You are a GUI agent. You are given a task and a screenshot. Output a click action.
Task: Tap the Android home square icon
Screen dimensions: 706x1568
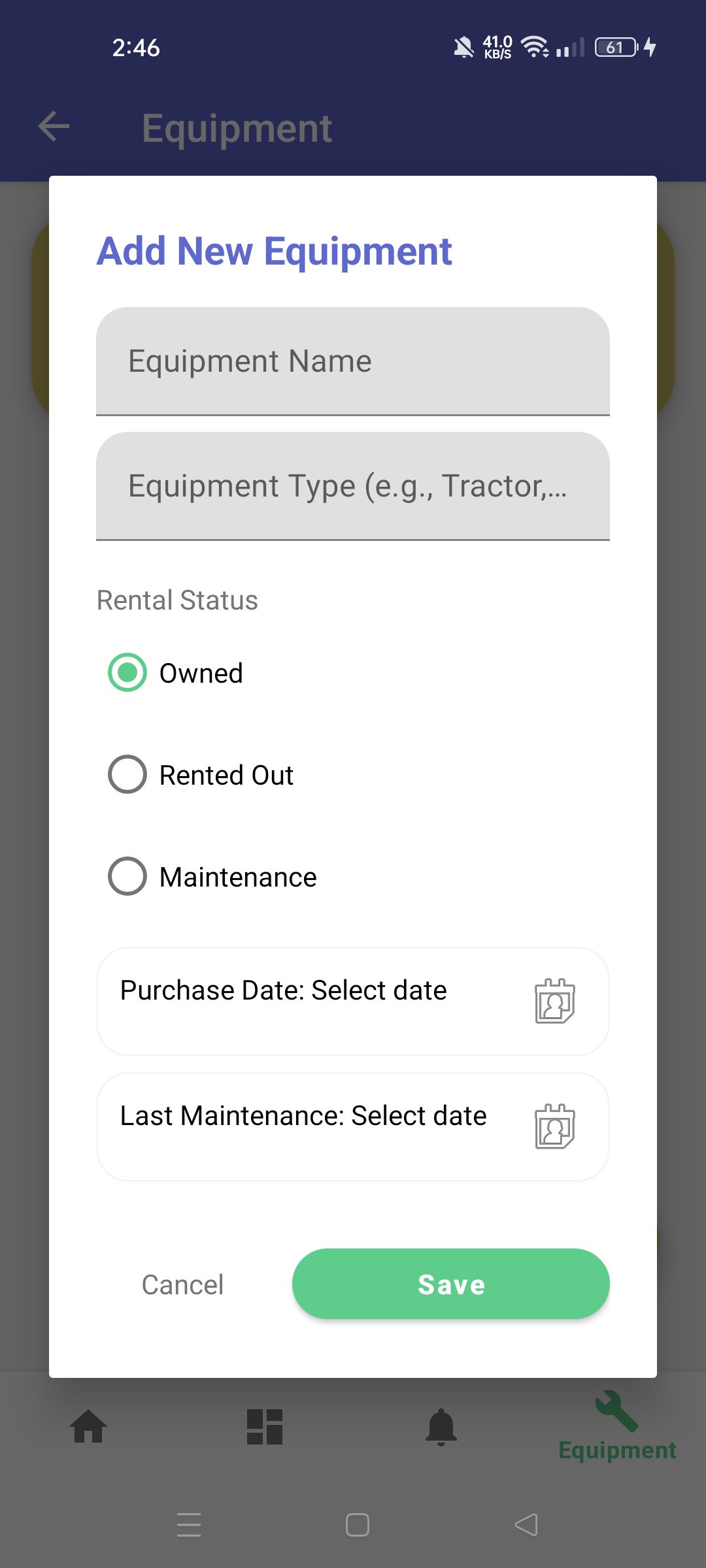point(357,1525)
